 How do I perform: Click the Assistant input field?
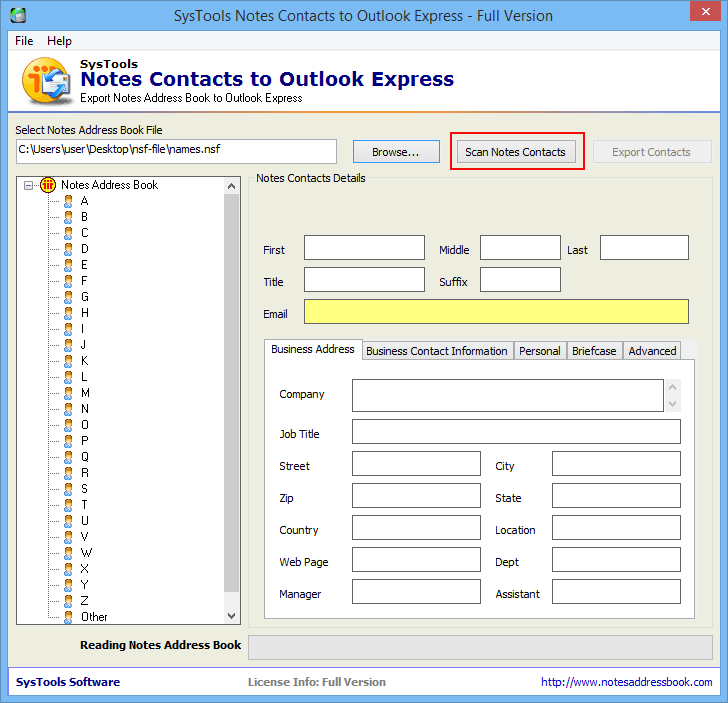[617, 592]
